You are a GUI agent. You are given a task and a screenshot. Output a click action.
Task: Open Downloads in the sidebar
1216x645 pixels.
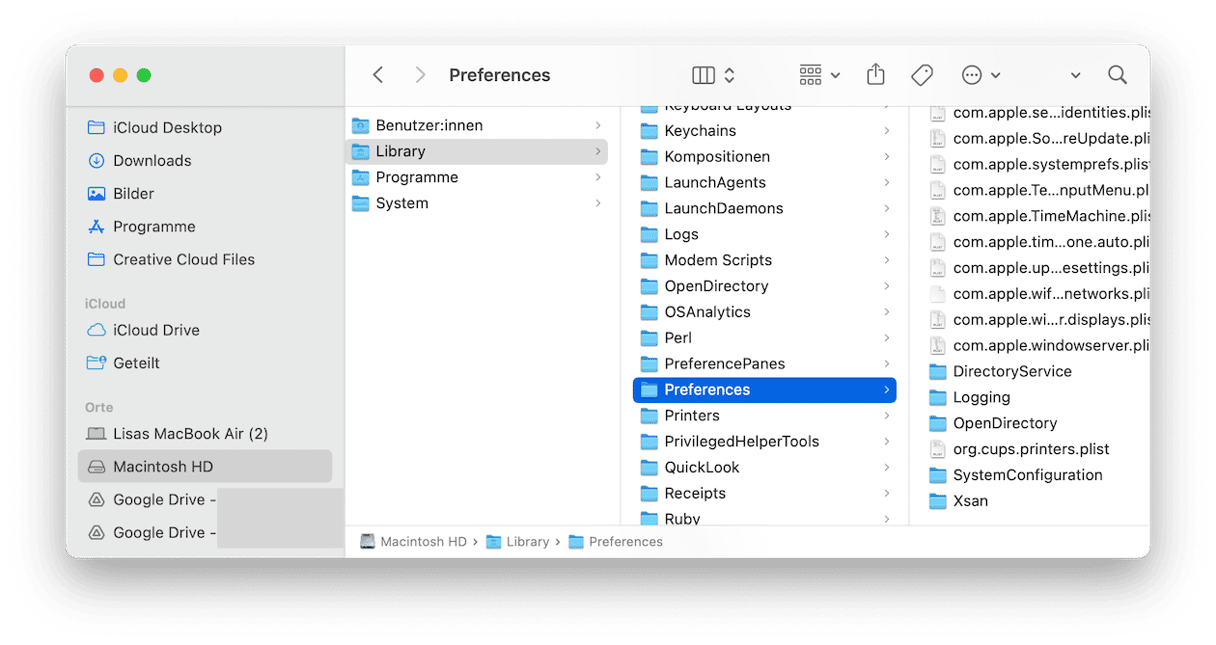coord(205,160)
